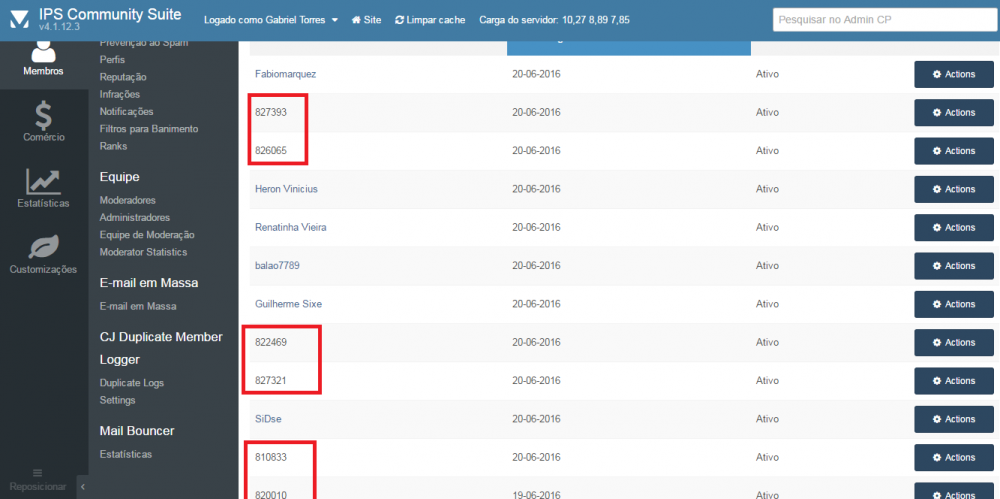
Task: Open Actions menu for member 827393
Action: 953,113
